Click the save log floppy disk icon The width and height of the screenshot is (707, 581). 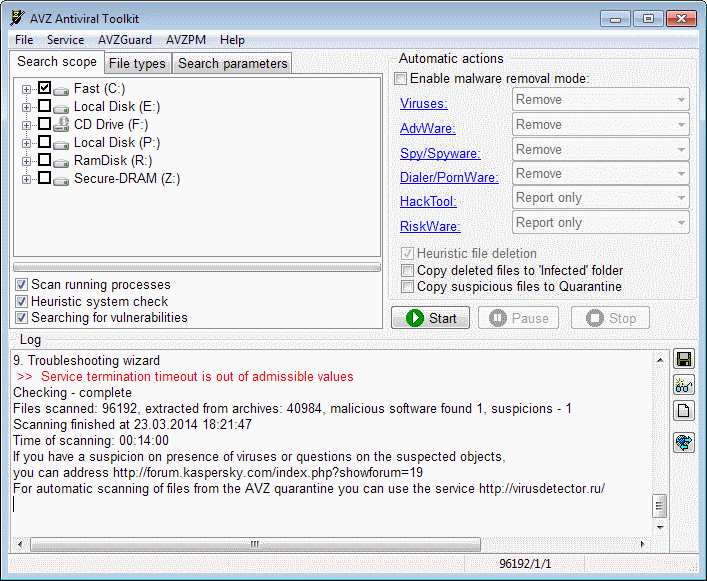pos(684,360)
